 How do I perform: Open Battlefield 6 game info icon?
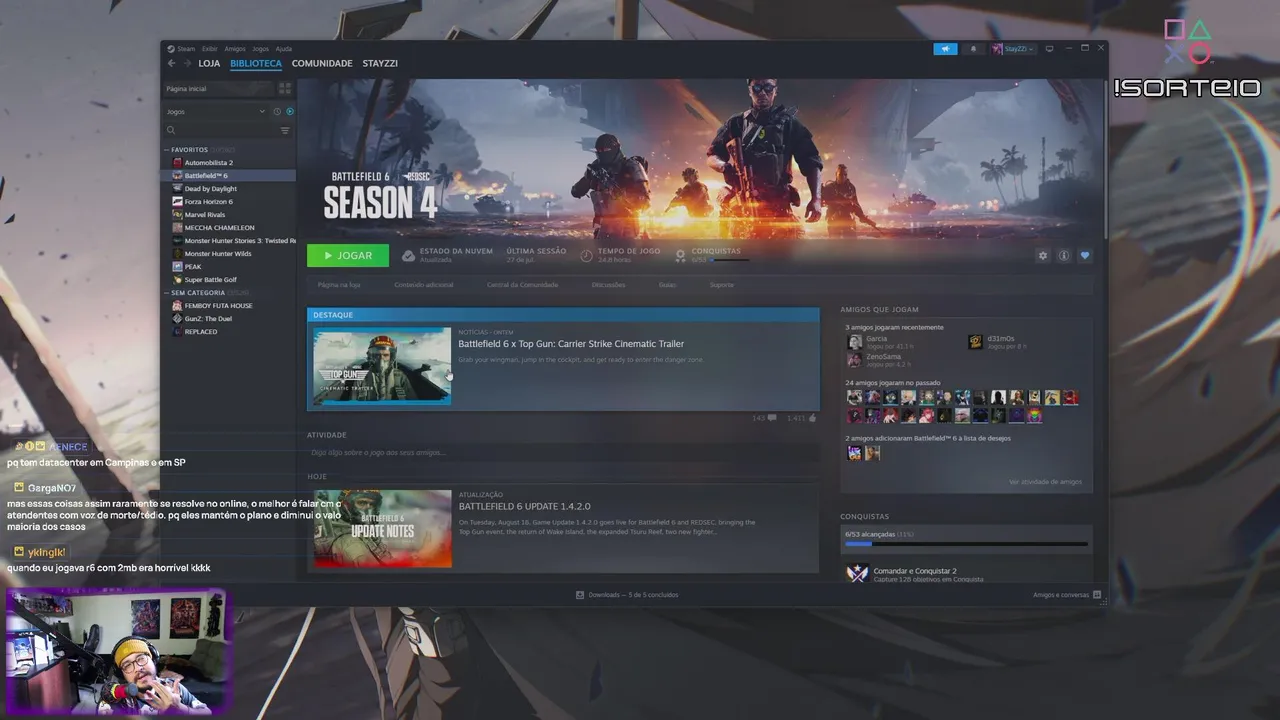point(1064,255)
